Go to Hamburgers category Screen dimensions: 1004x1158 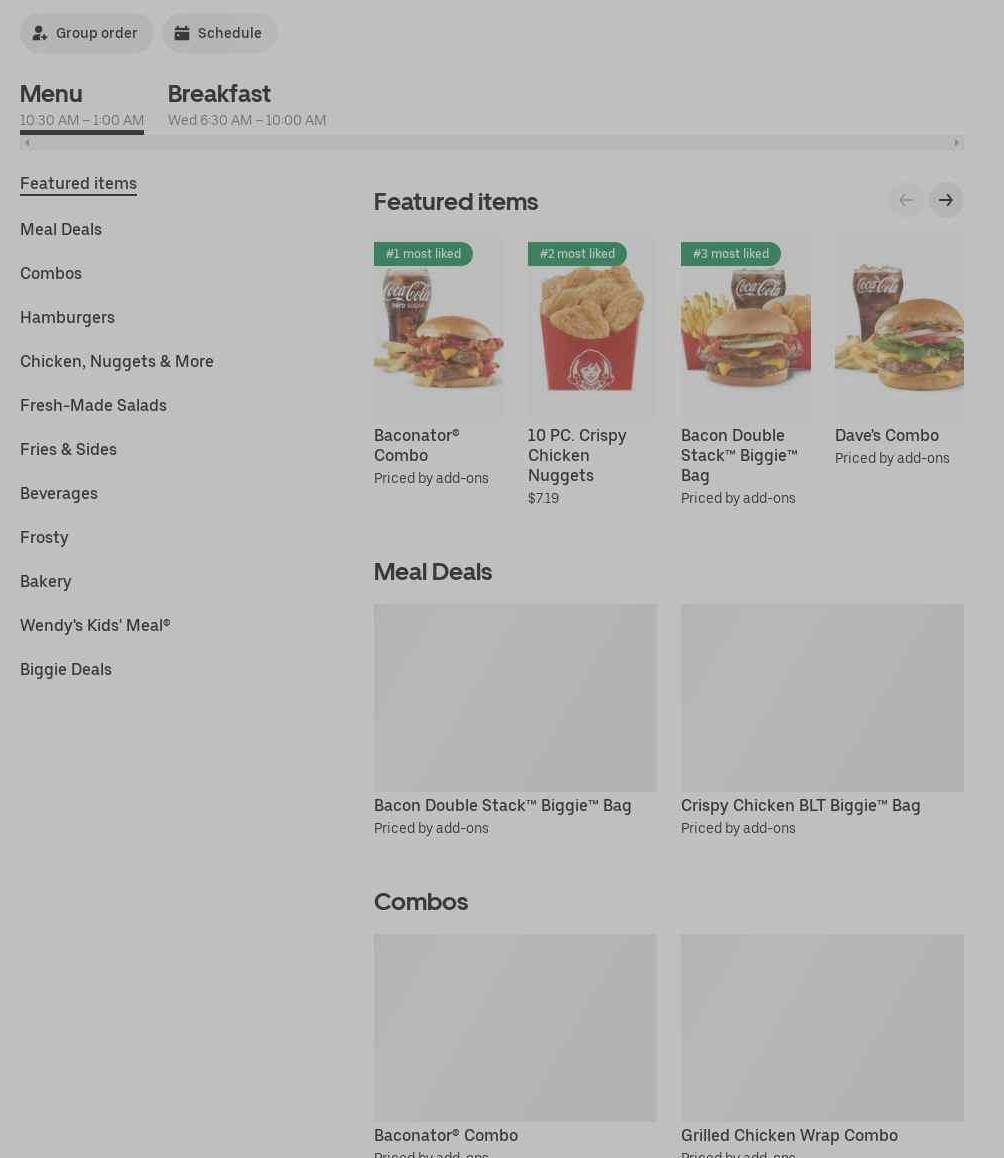[x=67, y=318]
